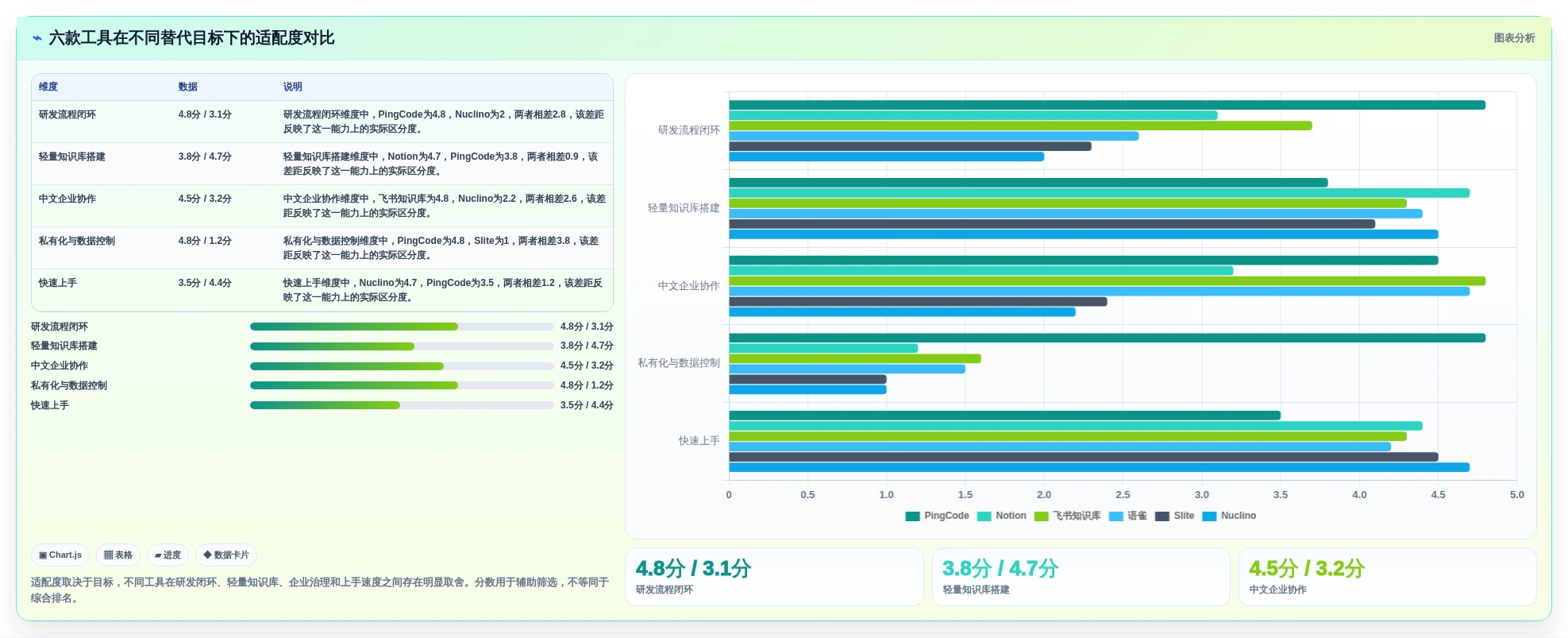1568x638 pixels.
Task: Select 轻量知识库搭建 table row name
Action: click(72, 157)
